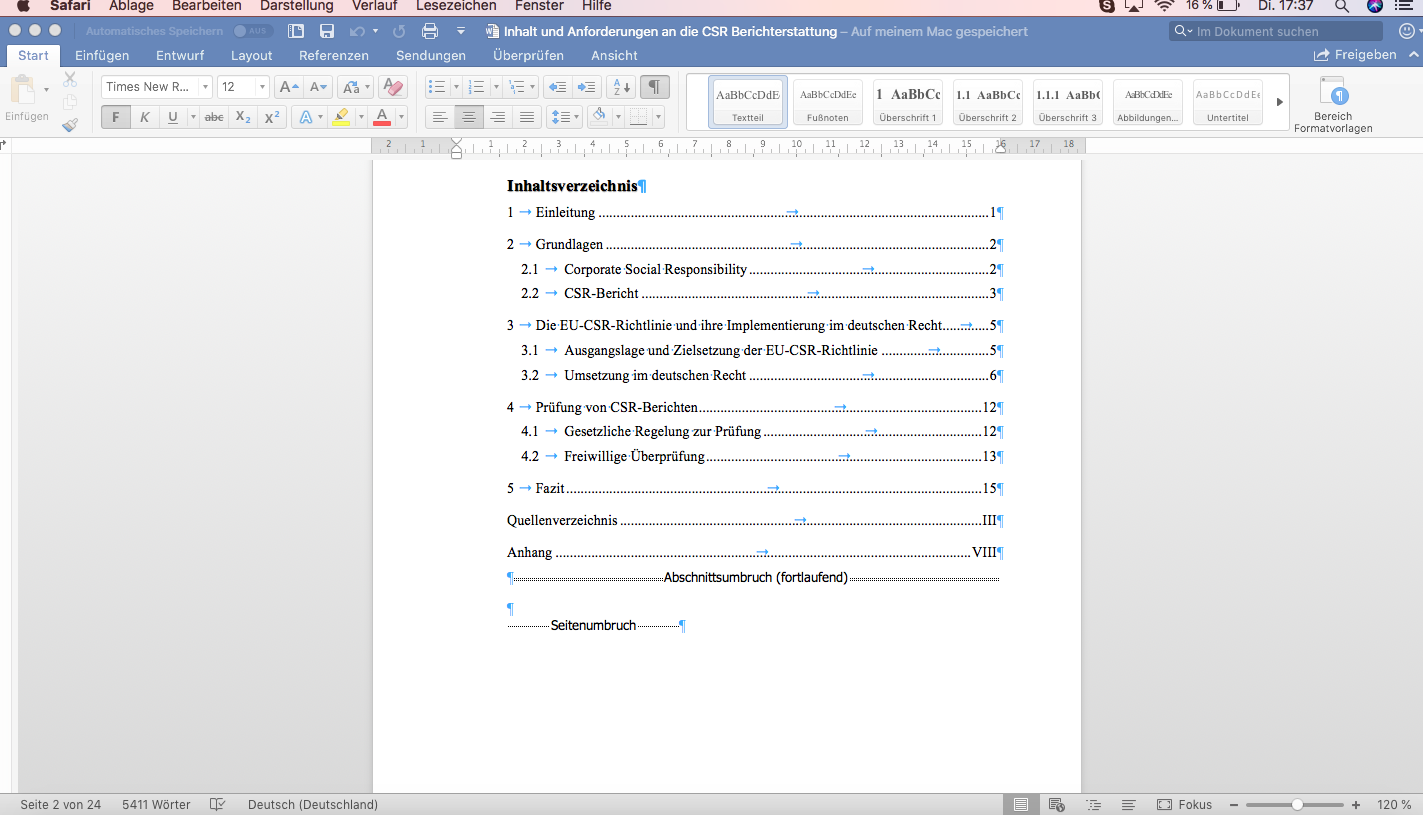1423x815 pixels.
Task: Apply yellow text highlight color
Action: (x=341, y=117)
